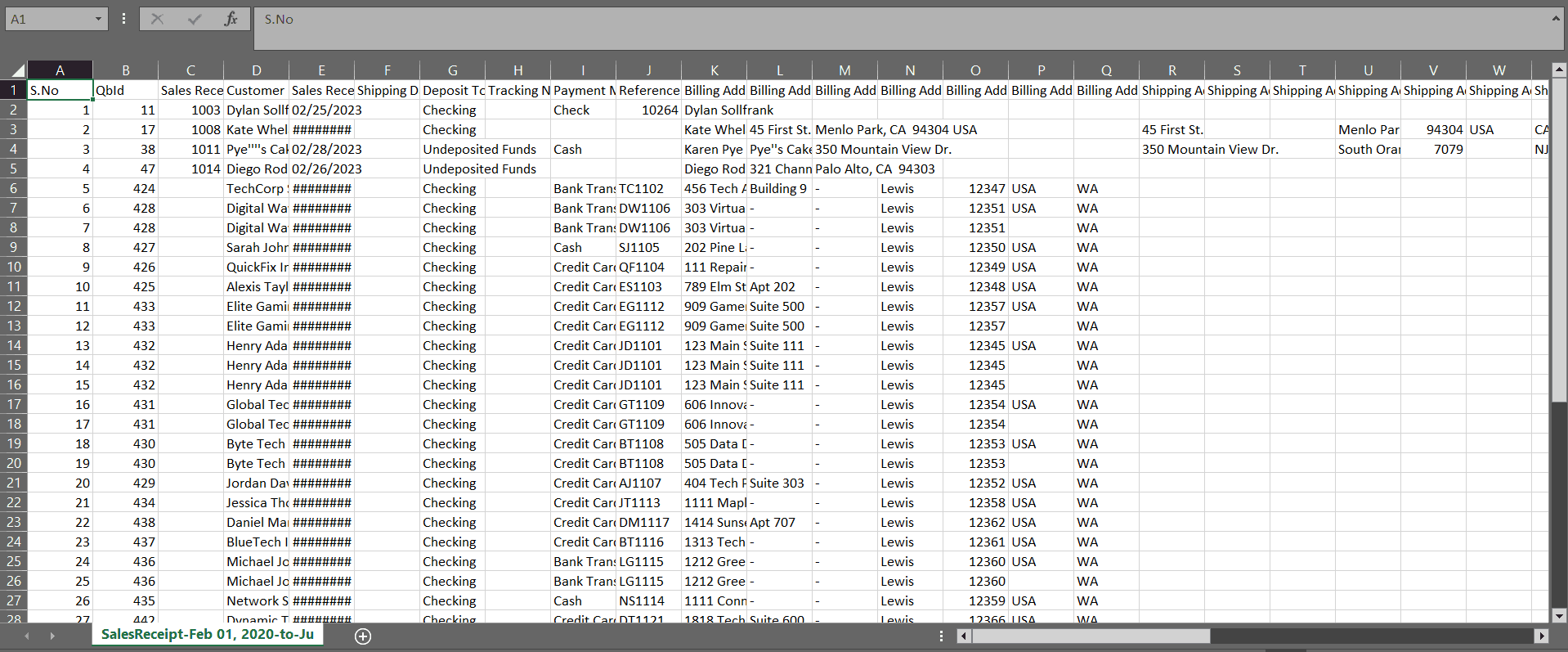This screenshot has width=1568, height=652.
Task: Select row 1 header
Action: (x=14, y=90)
